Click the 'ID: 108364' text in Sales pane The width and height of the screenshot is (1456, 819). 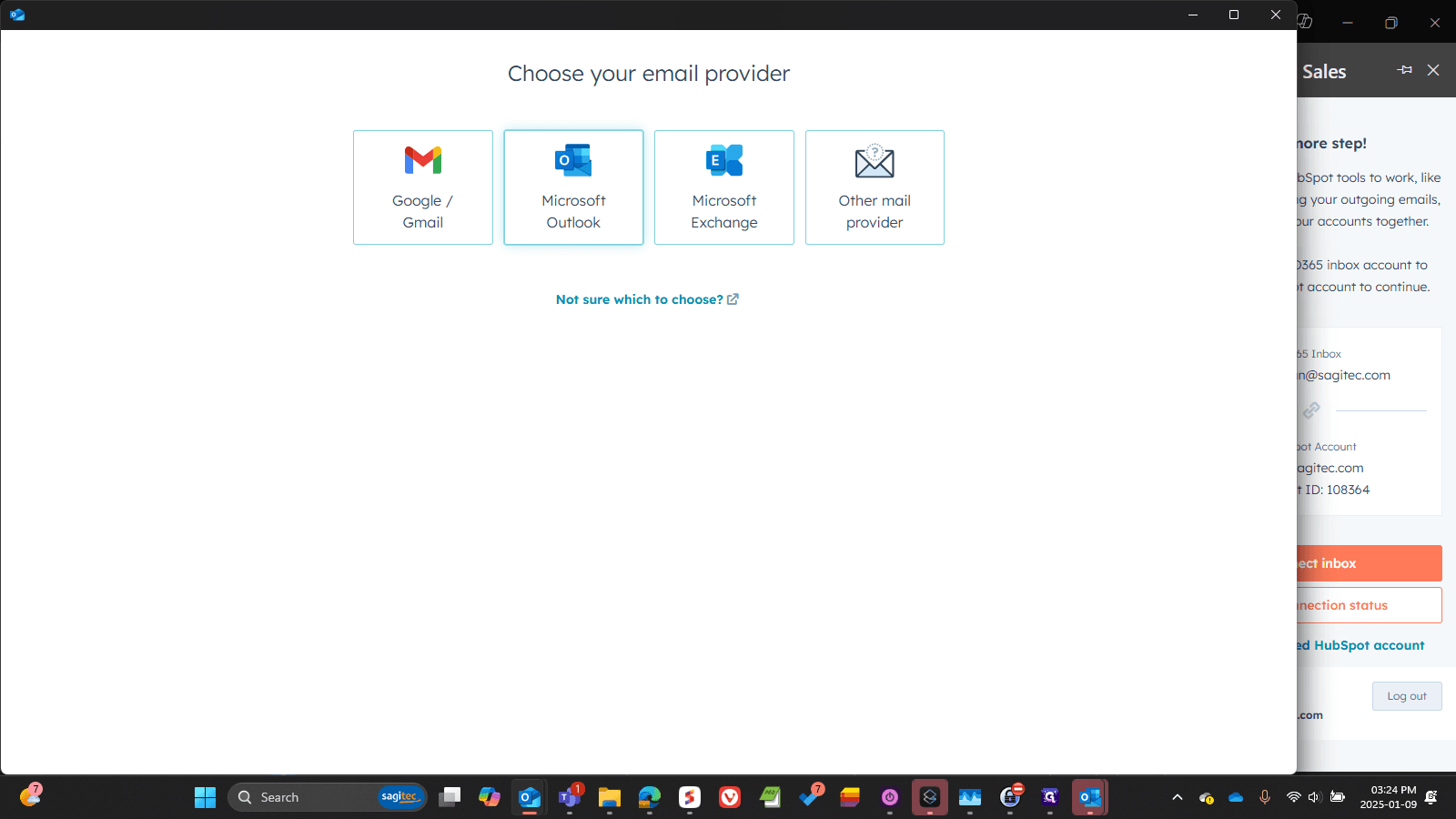[1337, 490]
